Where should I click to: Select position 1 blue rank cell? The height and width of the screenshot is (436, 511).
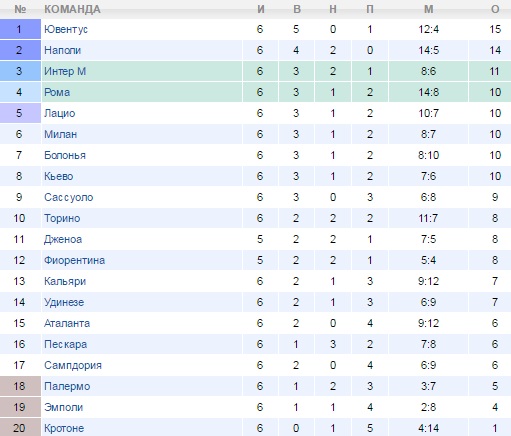[x=20, y=29]
